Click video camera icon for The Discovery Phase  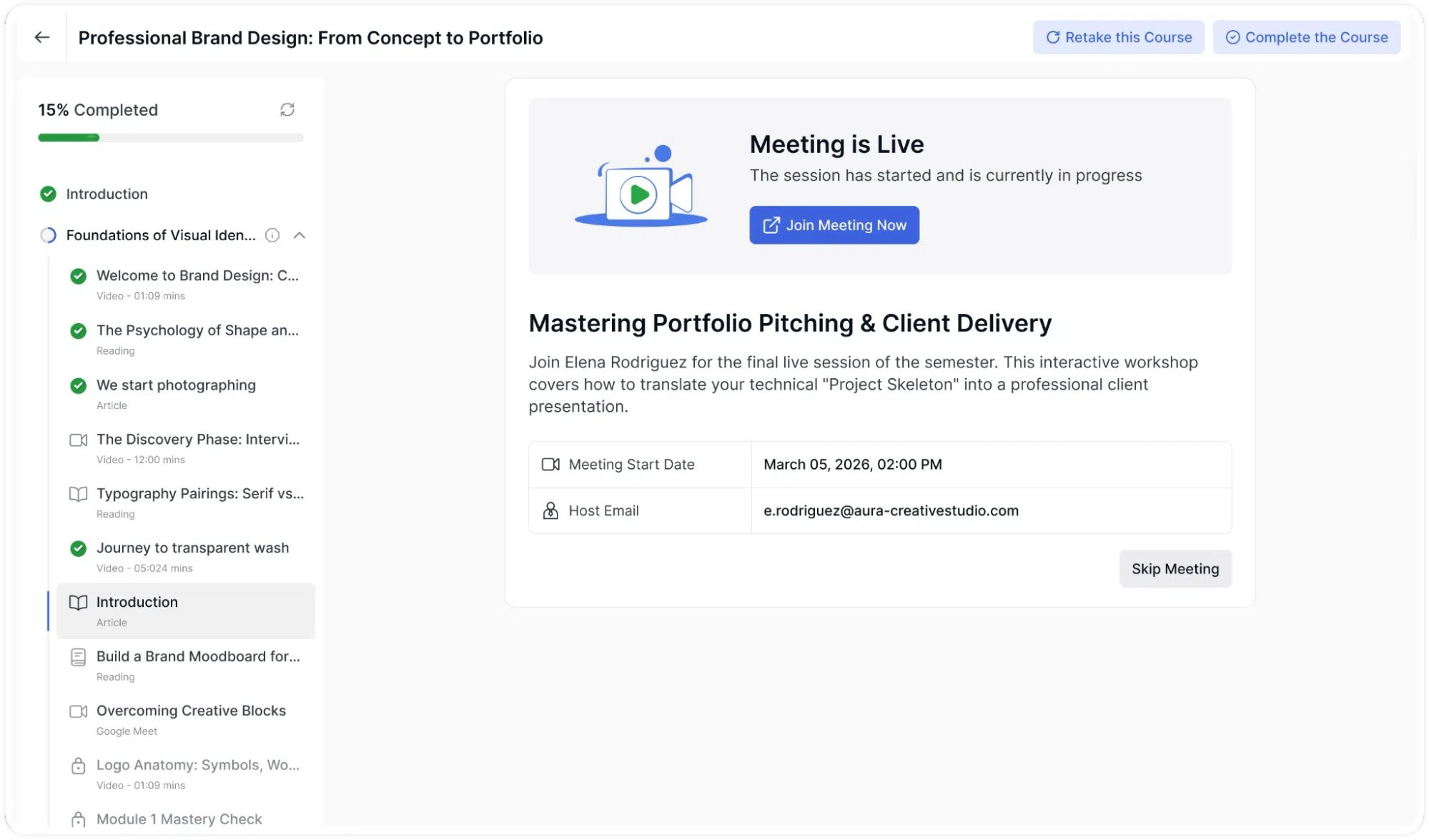click(x=79, y=440)
